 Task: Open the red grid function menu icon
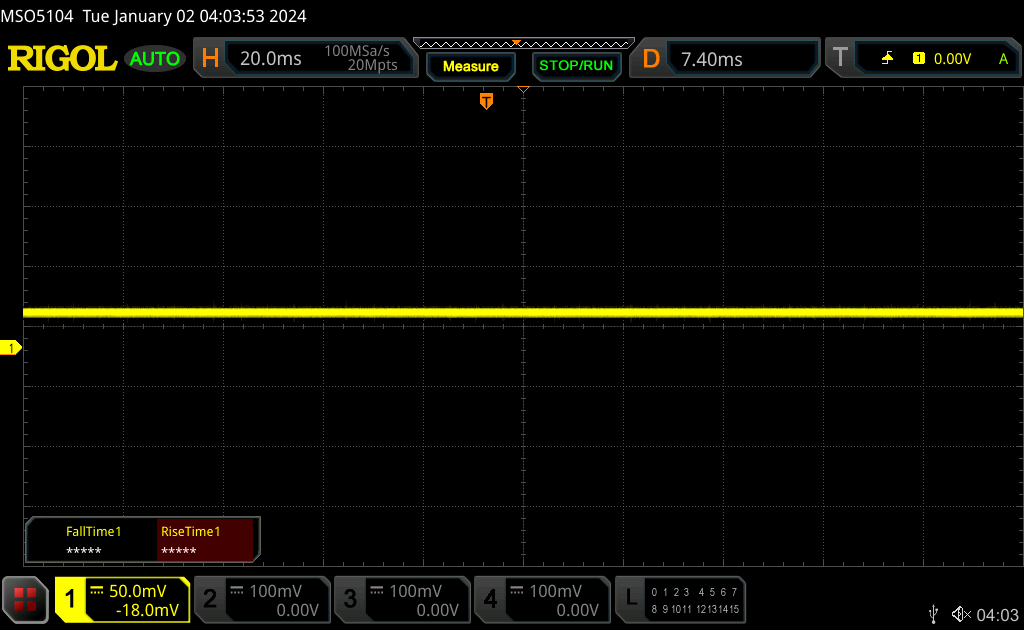click(25, 599)
